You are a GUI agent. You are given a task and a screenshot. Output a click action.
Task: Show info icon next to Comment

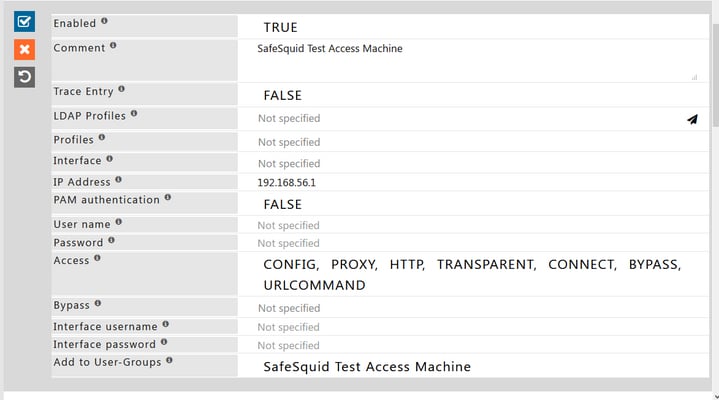tap(113, 45)
